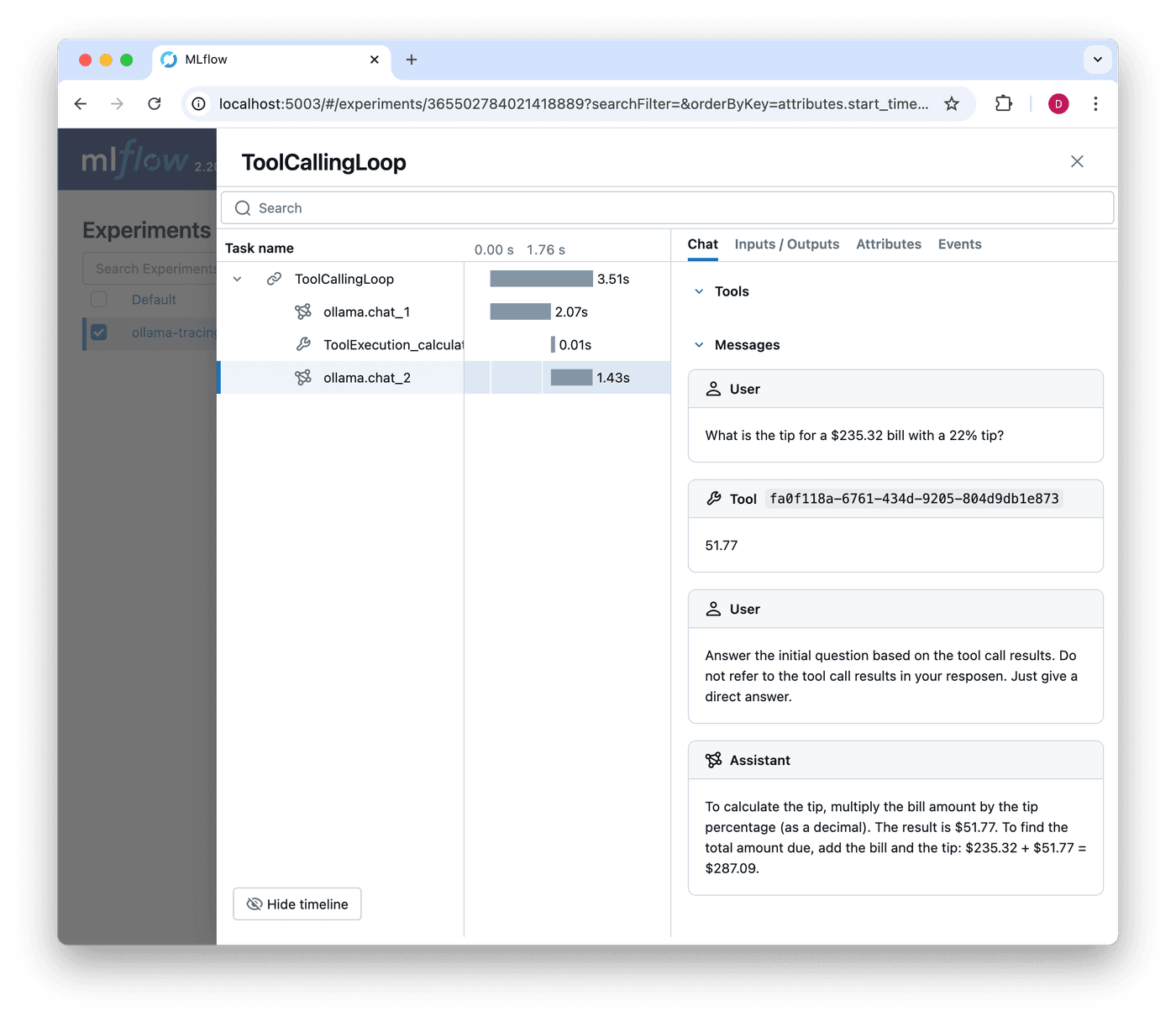Click the site information icon beside URL
This screenshot has height=1021, width=1176.
(199, 104)
